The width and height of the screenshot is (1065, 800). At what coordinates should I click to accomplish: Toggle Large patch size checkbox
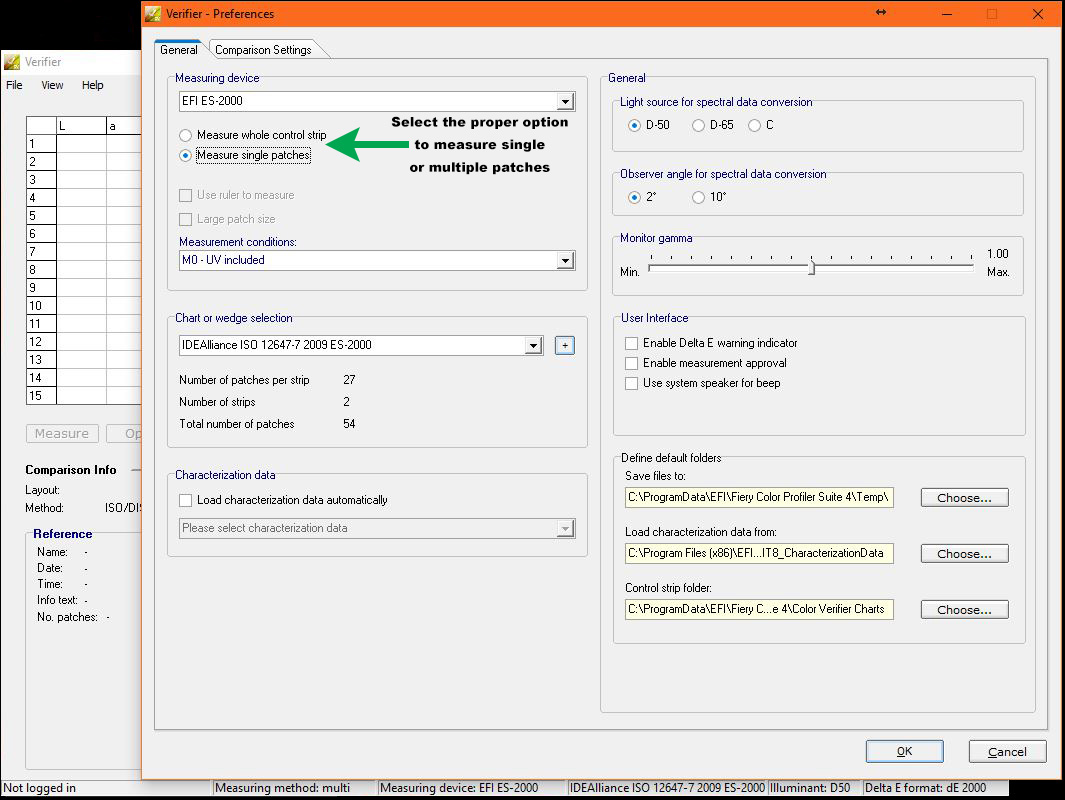pyautogui.click(x=185, y=219)
